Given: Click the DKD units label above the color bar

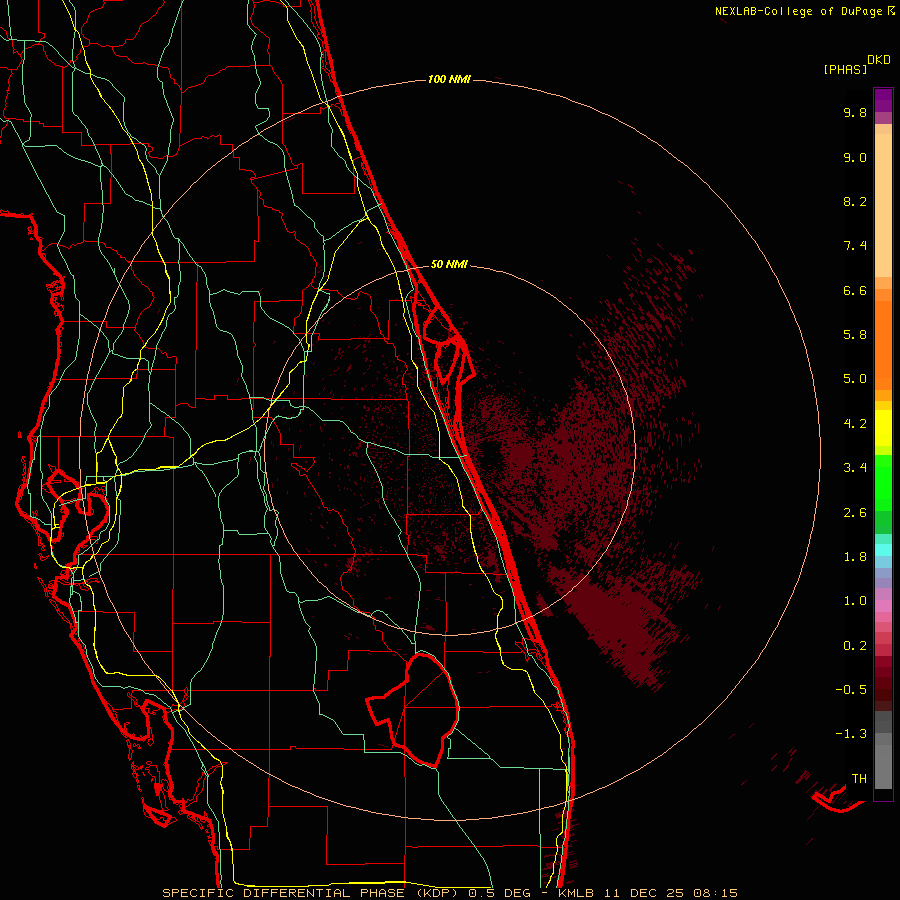Looking at the screenshot, I should pos(879,59).
